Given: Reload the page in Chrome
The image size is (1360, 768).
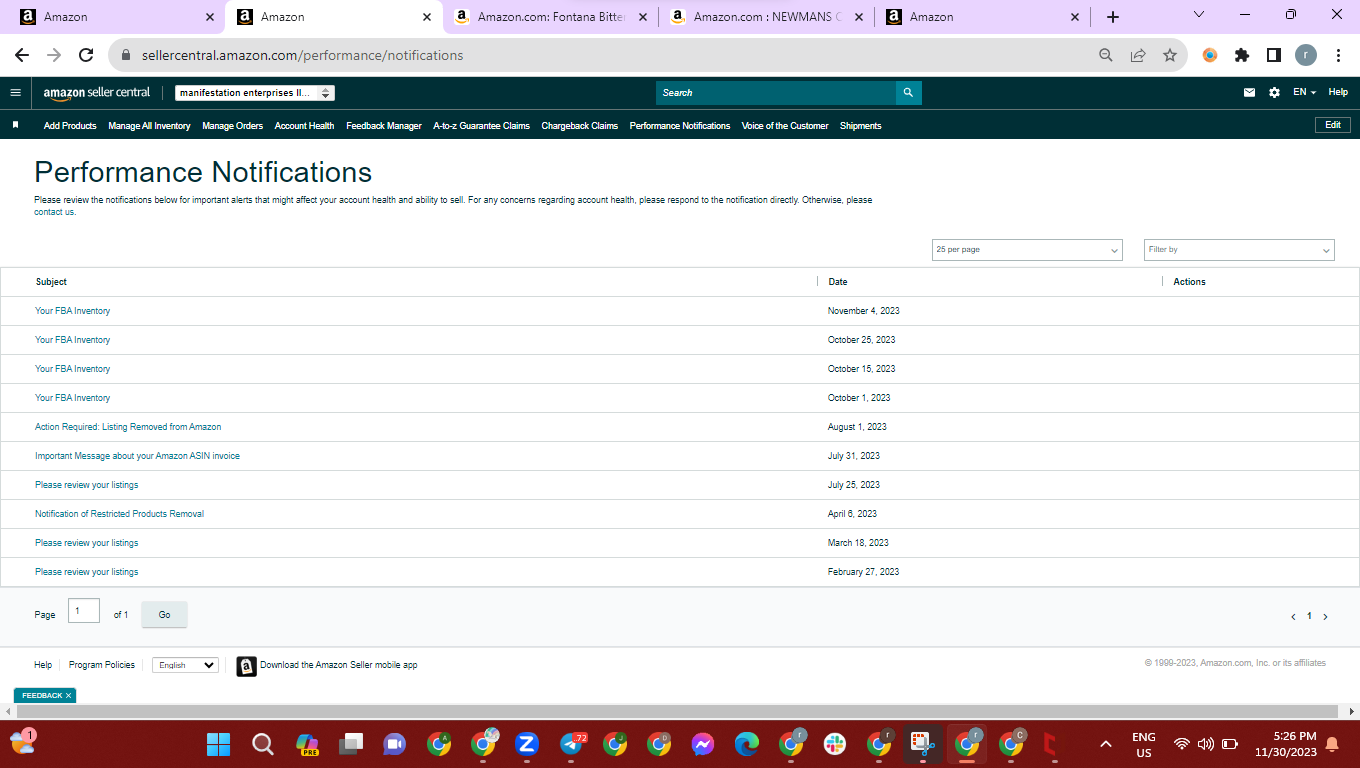Looking at the screenshot, I should (86, 56).
